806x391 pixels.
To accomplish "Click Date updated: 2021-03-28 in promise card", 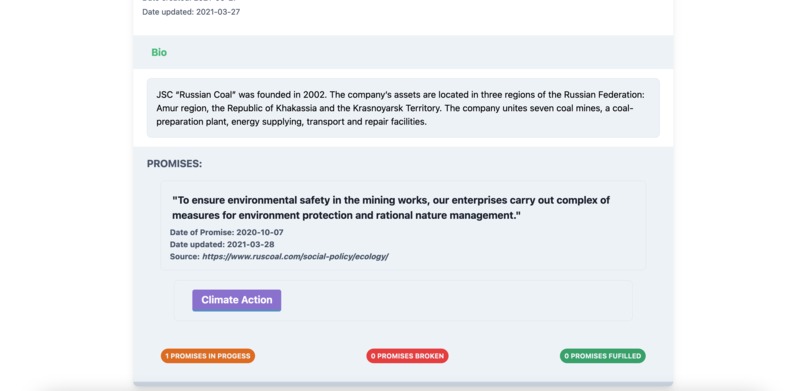I will coord(222,244).
